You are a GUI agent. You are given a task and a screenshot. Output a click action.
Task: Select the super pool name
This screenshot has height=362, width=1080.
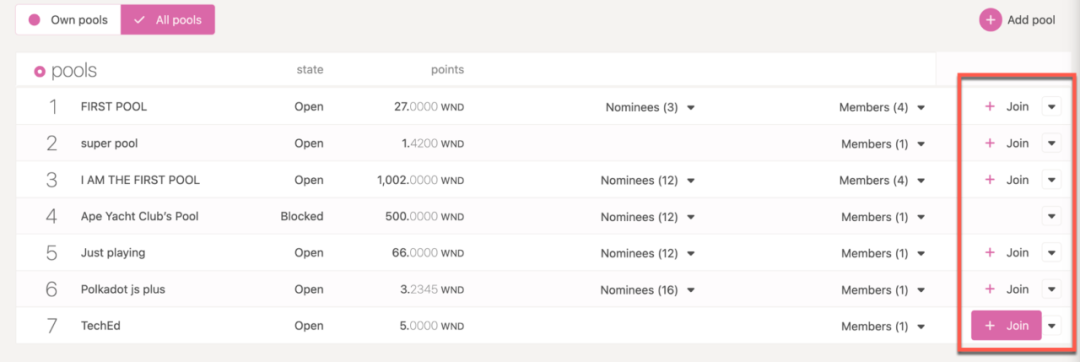(x=110, y=143)
